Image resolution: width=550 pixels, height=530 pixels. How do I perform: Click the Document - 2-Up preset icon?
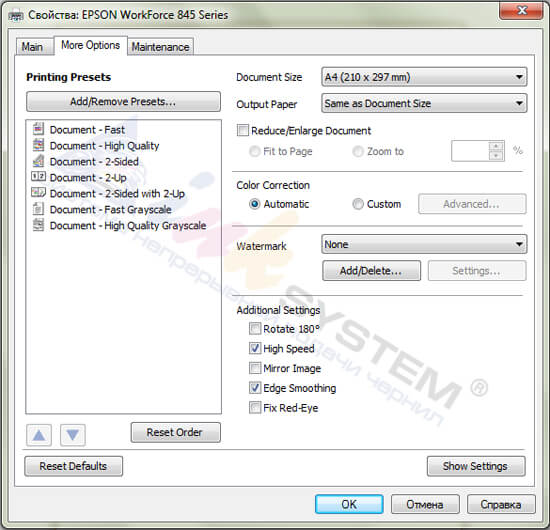38,176
